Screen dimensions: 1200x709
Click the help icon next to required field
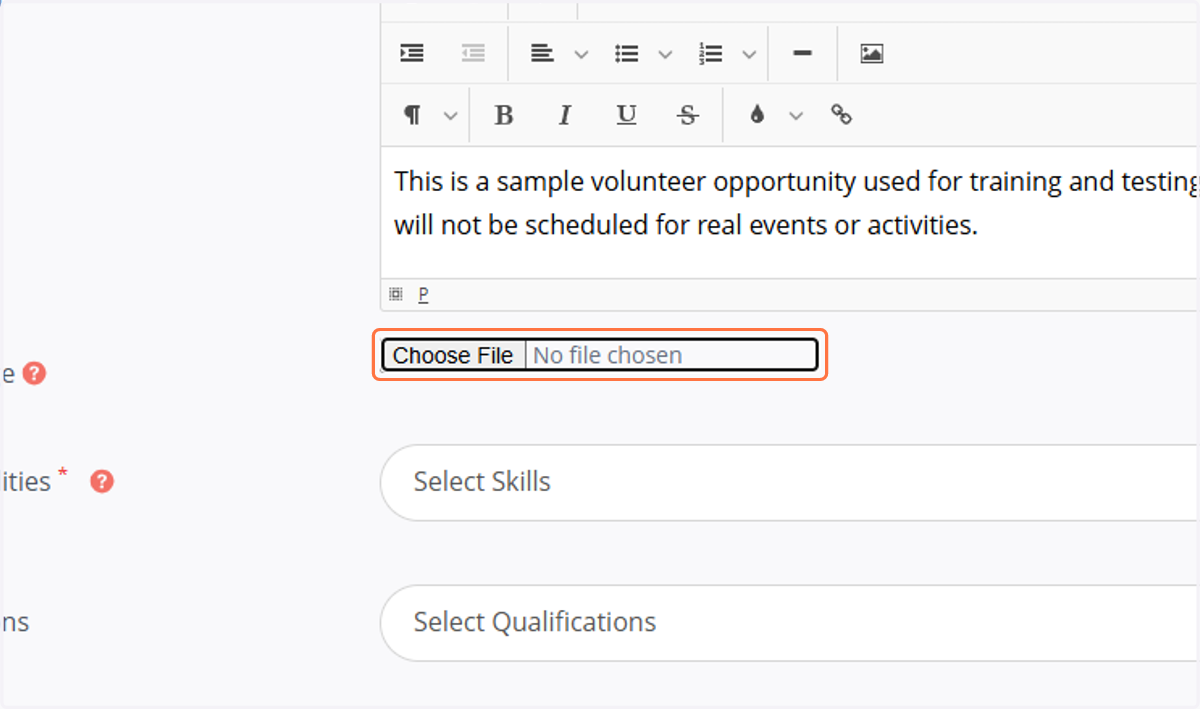click(x=102, y=482)
